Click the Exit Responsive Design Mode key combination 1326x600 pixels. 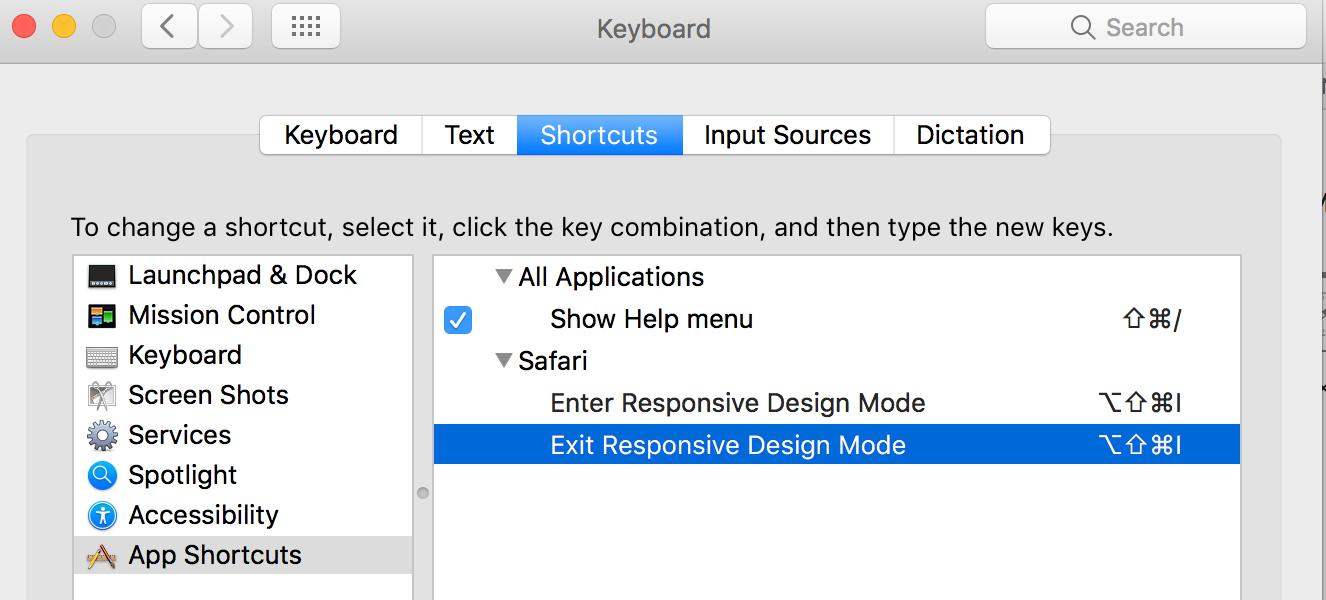pyautogui.click(x=1139, y=445)
